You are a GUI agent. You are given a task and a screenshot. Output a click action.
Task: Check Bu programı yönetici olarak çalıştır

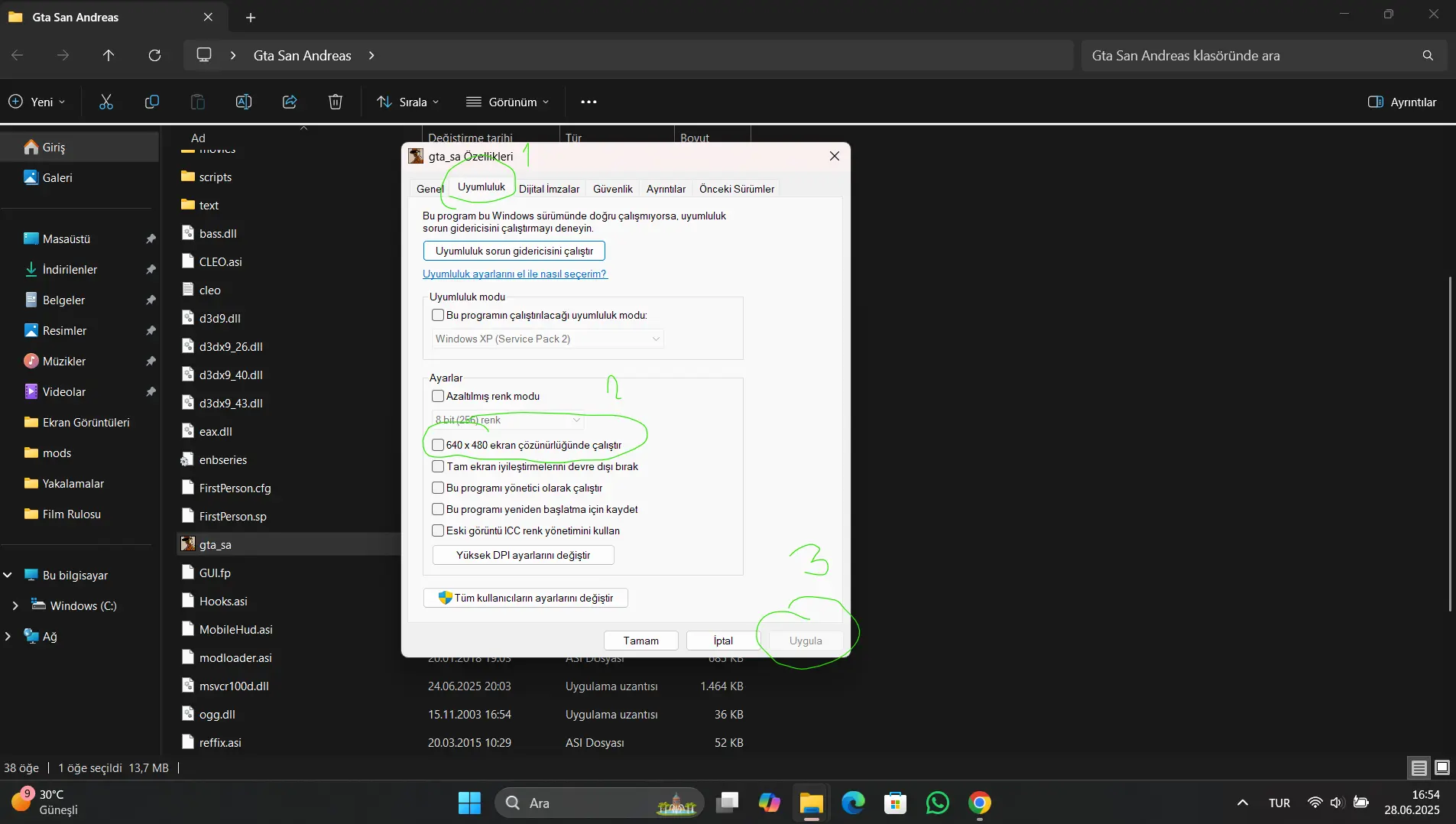tap(438, 488)
